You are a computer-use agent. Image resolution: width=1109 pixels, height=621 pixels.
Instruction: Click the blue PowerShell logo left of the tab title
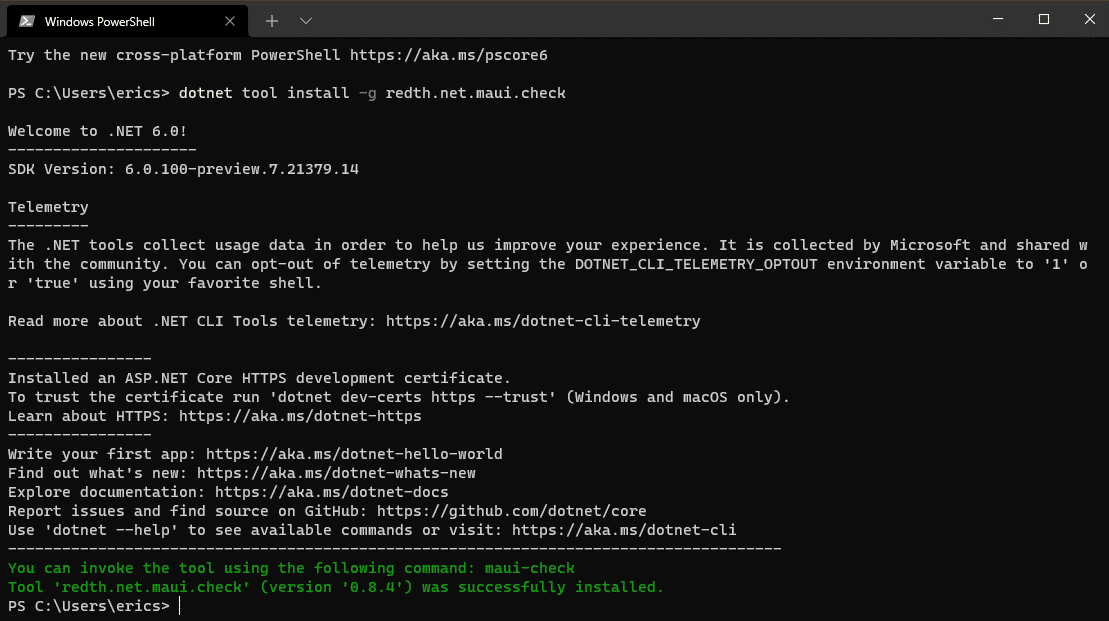[x=26, y=20]
